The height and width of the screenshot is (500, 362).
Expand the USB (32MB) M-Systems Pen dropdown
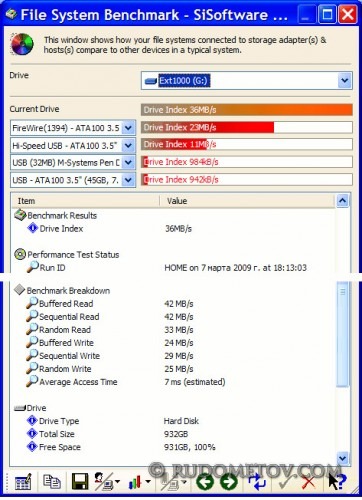click(129, 163)
